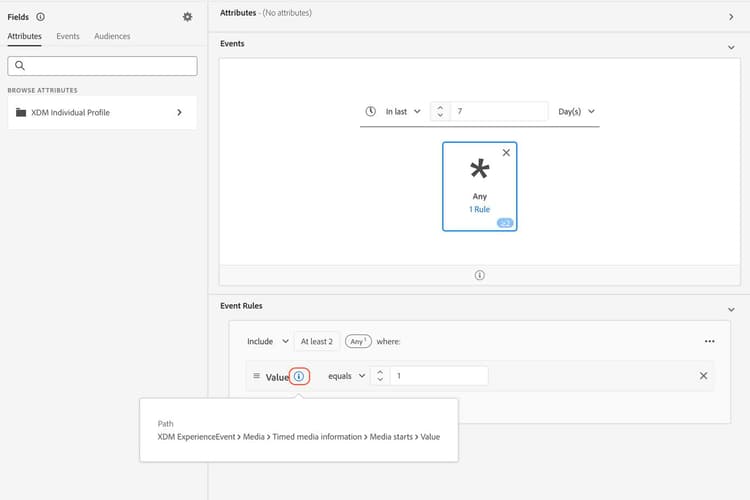
Task: Open the Fields settings gear
Action: tap(188, 17)
